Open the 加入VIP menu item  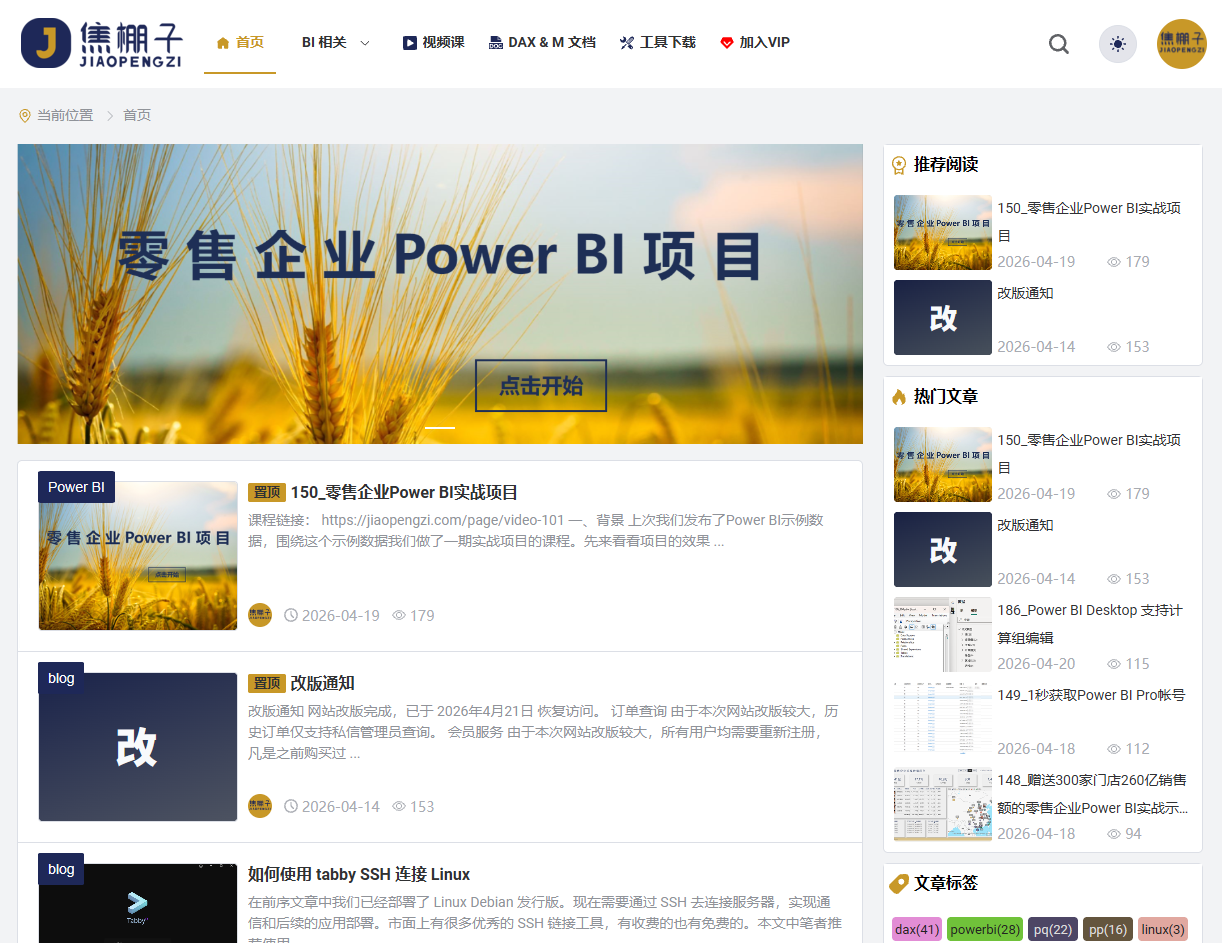point(755,42)
